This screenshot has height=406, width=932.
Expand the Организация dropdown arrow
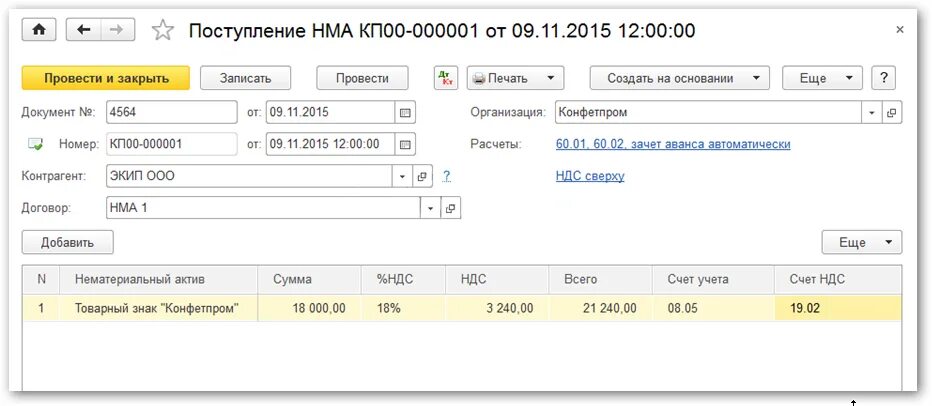point(872,113)
